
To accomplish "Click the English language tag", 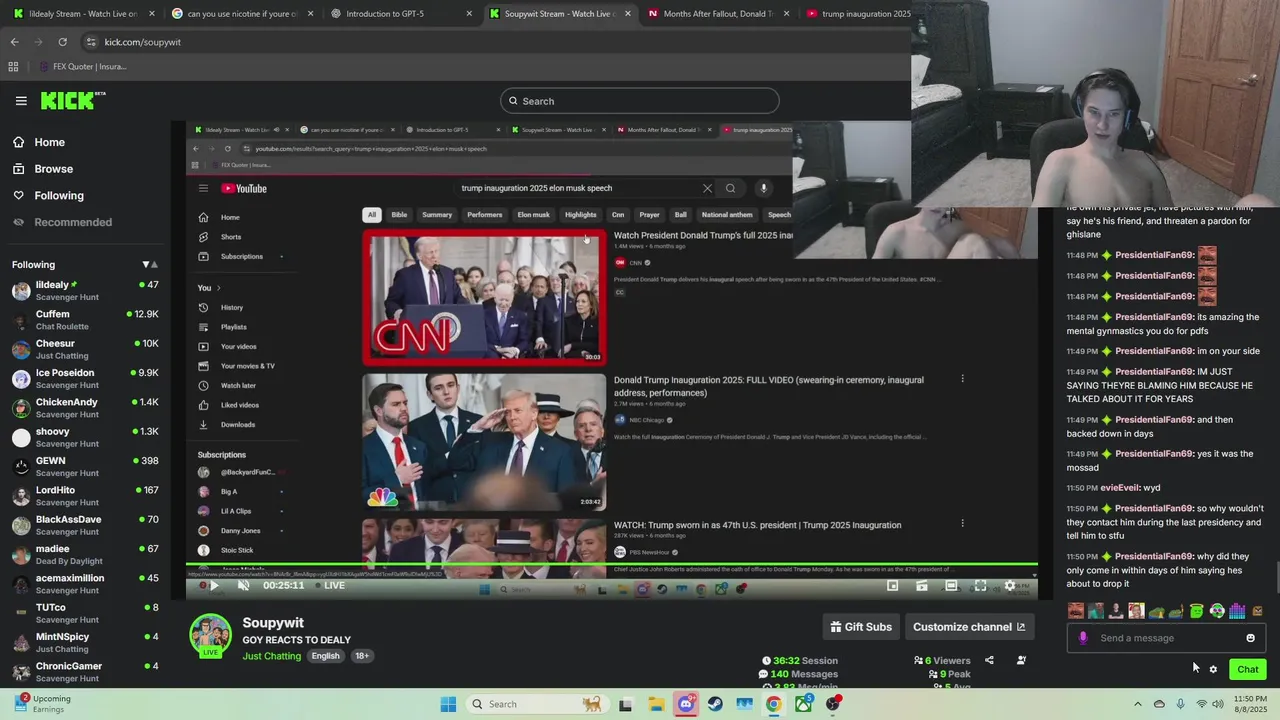I will click(x=325, y=656).
